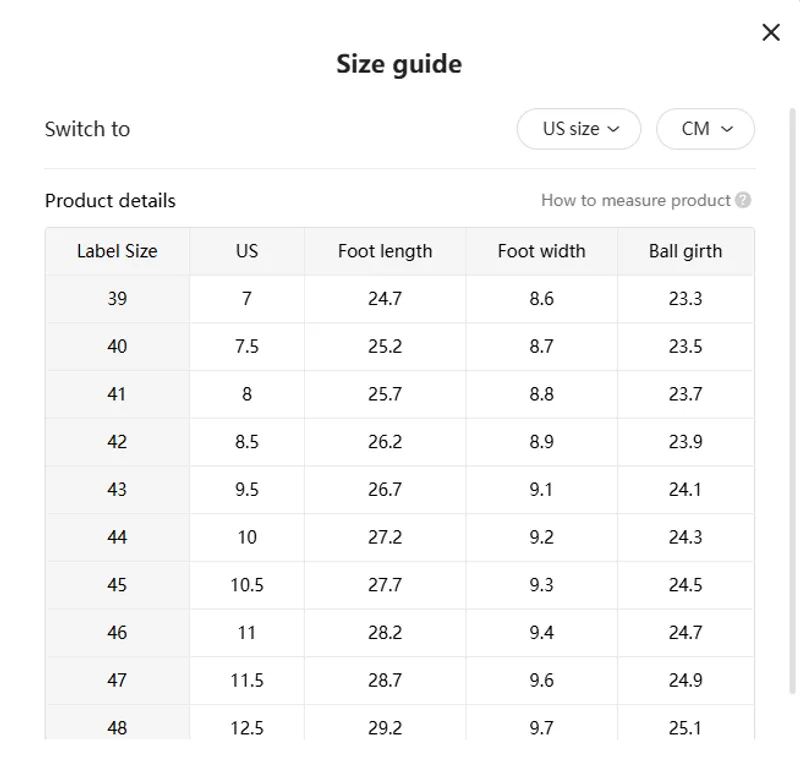Click the US column header
The height and width of the screenshot is (780, 800).
(247, 251)
